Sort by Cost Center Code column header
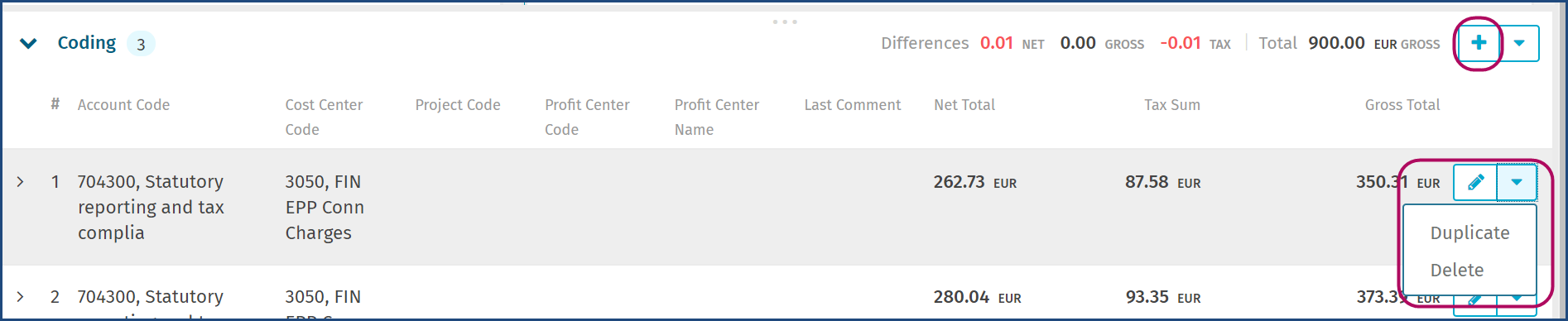The image size is (1568, 321). [324, 117]
